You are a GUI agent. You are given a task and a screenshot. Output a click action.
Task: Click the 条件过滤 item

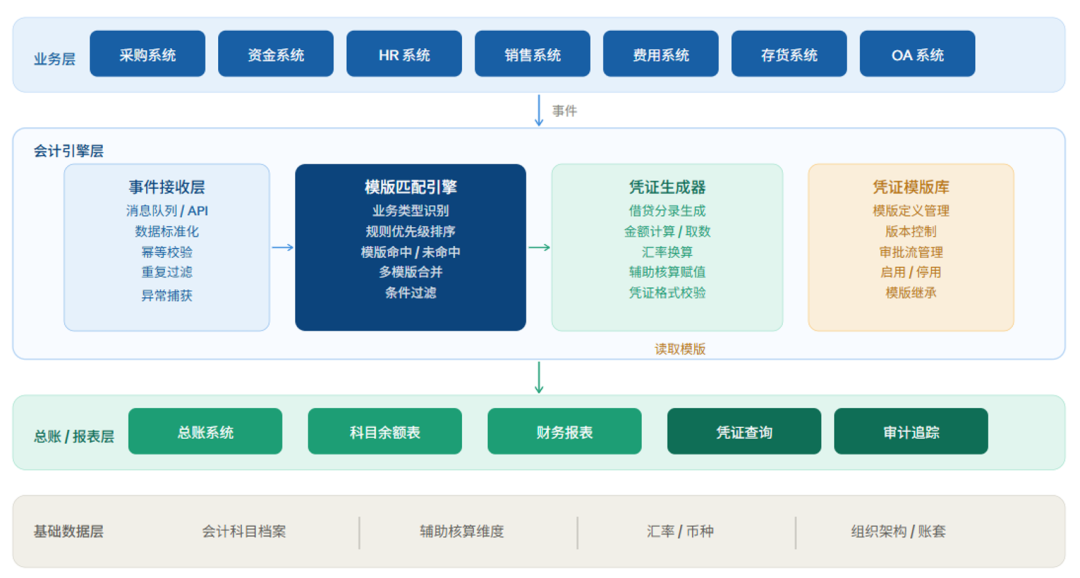tap(411, 293)
